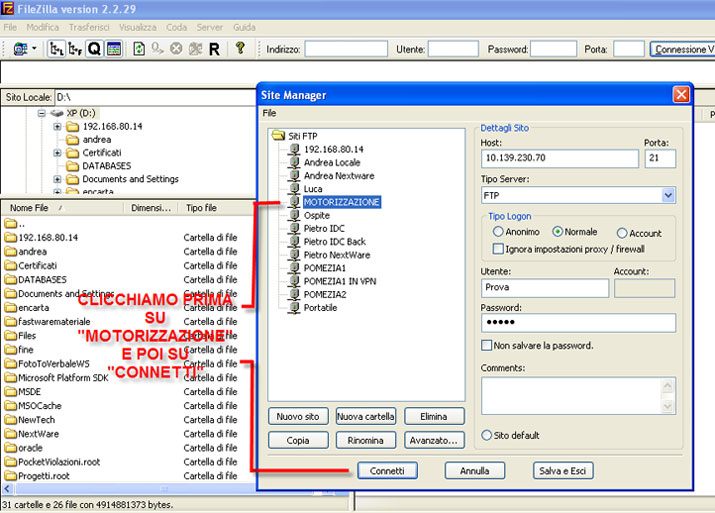Expand the Certificati folder in local tree
Screen dimensions: 715x513
57,153
